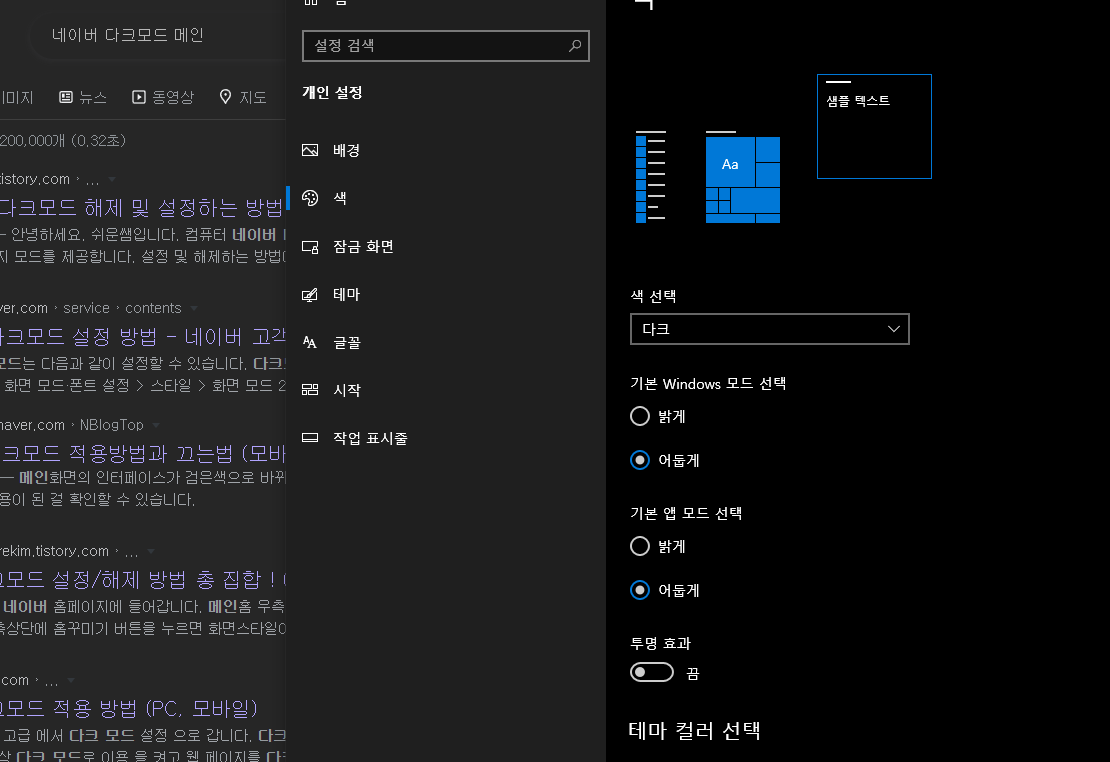Open the 배경 settings page

click(x=446, y=150)
